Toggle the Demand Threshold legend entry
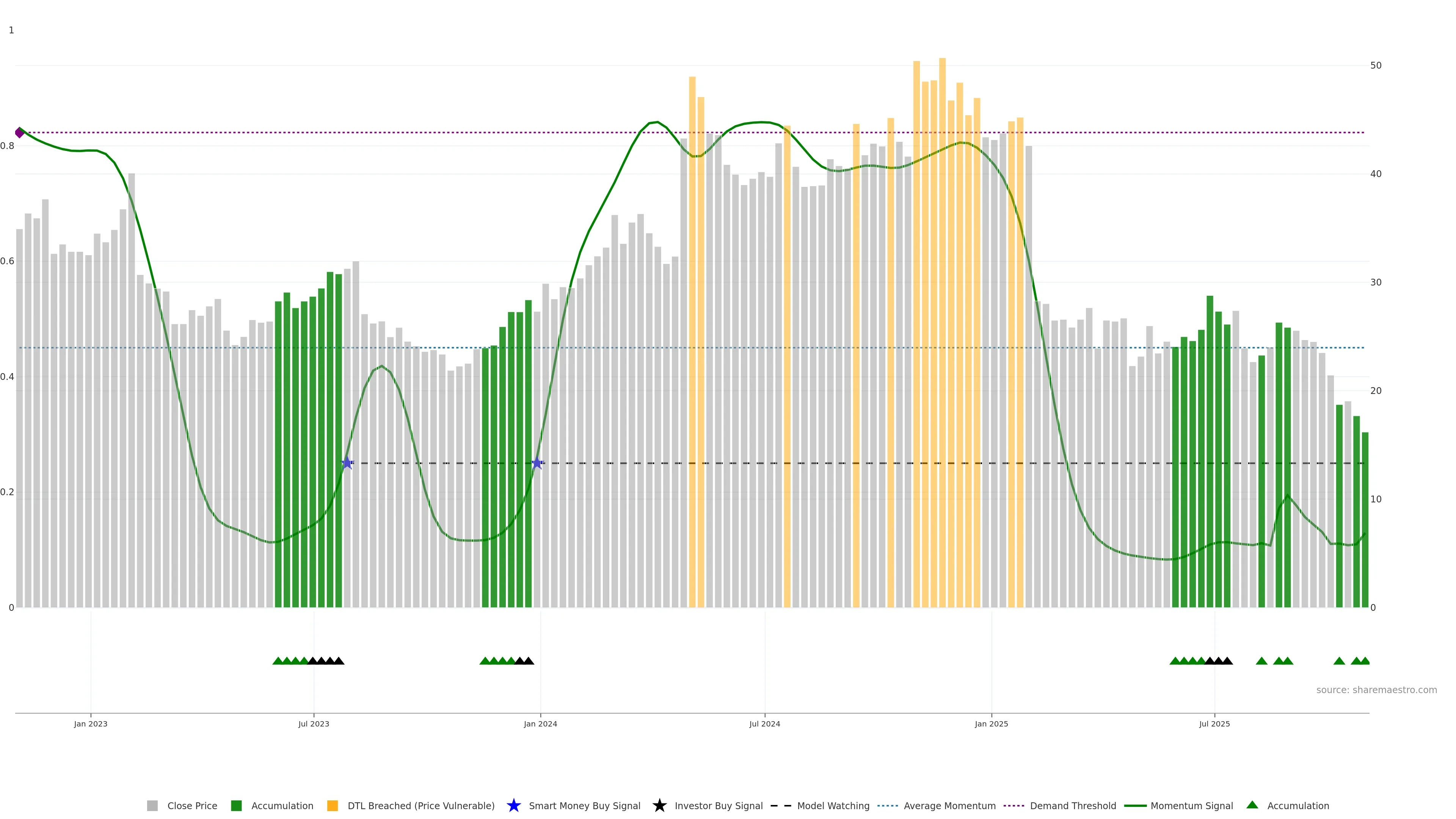This screenshot has height=819, width=1456. (x=1072, y=806)
